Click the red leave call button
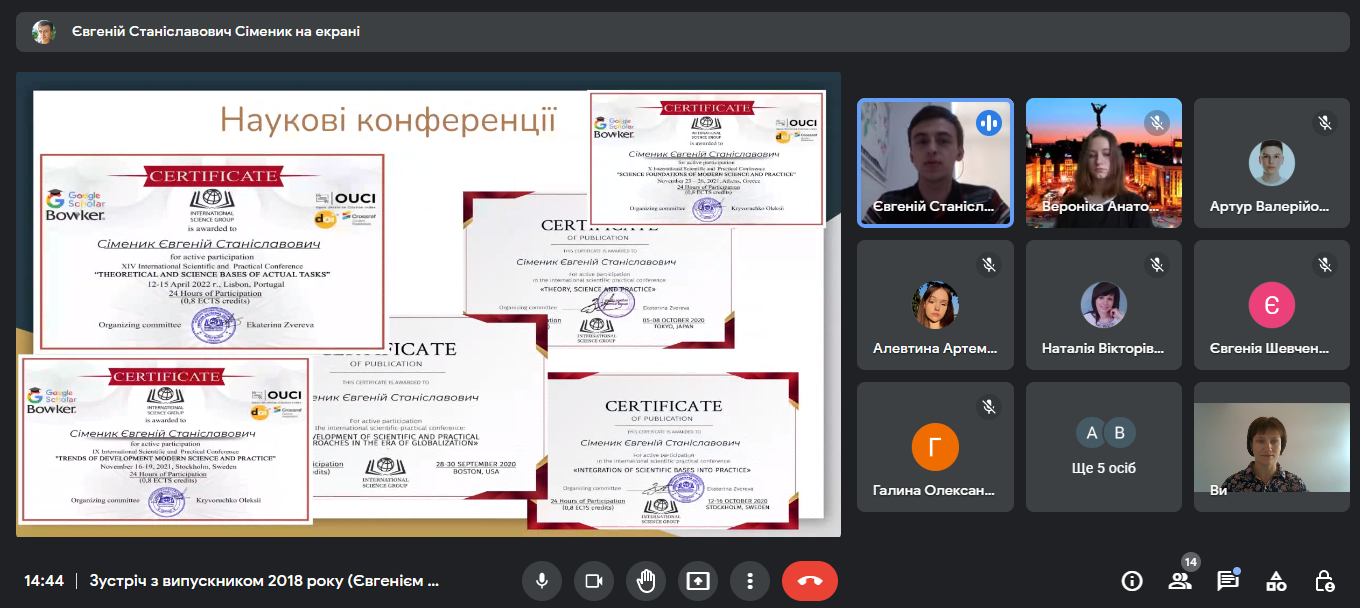This screenshot has width=1360, height=608. click(x=810, y=581)
